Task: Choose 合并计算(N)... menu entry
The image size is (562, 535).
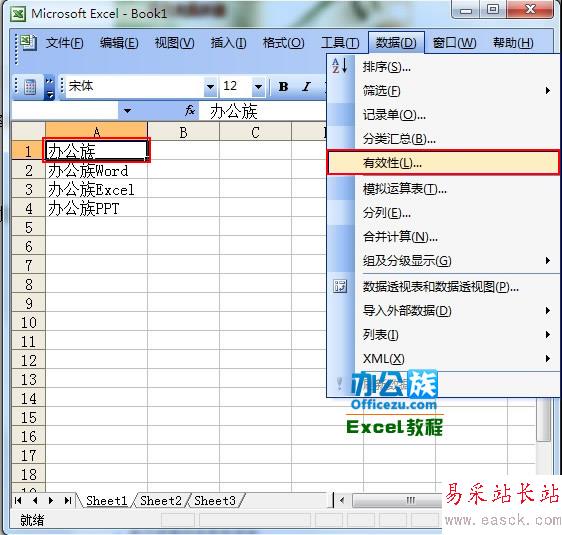Action: tap(443, 237)
